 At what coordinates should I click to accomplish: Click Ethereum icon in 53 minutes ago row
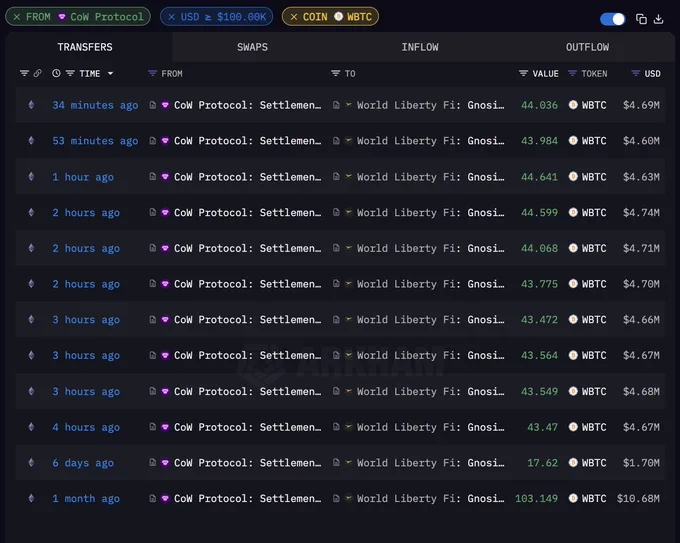pyautogui.click(x=31, y=141)
